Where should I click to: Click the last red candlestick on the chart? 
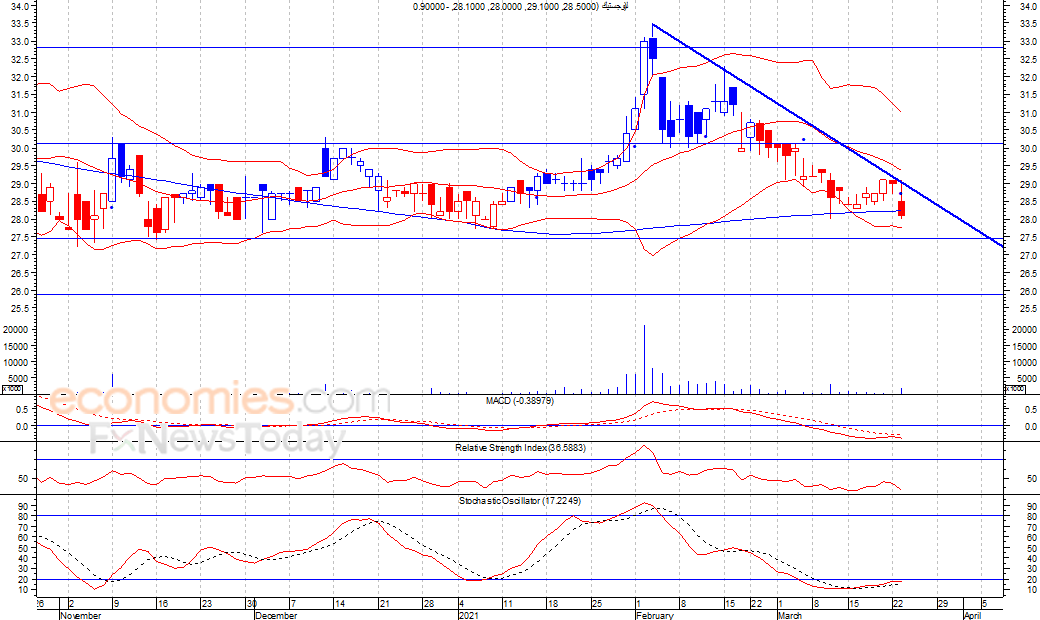(x=902, y=208)
